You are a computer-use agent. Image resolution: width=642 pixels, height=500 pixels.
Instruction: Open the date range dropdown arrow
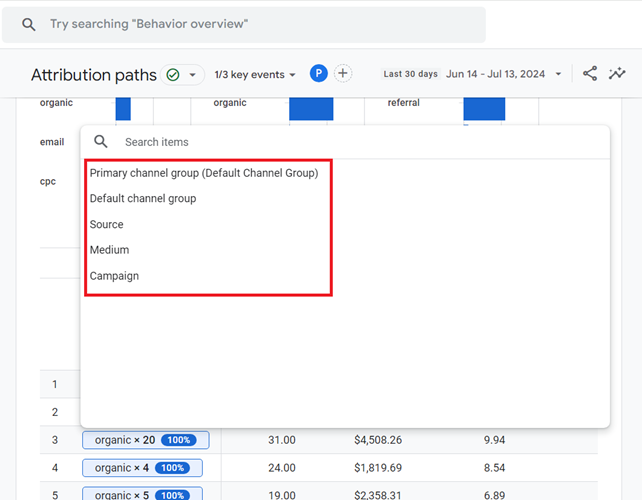click(x=558, y=74)
